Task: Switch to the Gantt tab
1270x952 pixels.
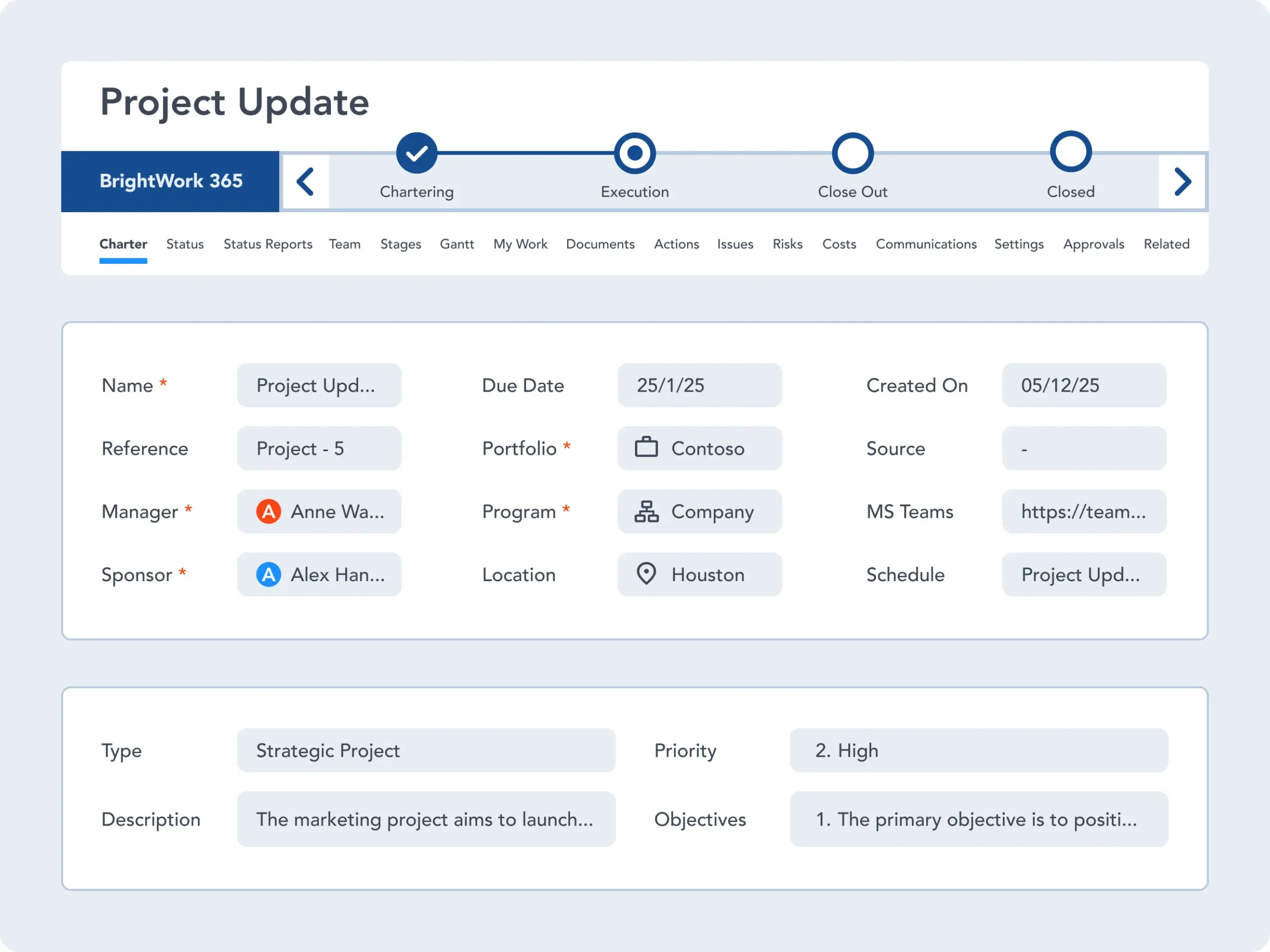Action: pos(456,244)
